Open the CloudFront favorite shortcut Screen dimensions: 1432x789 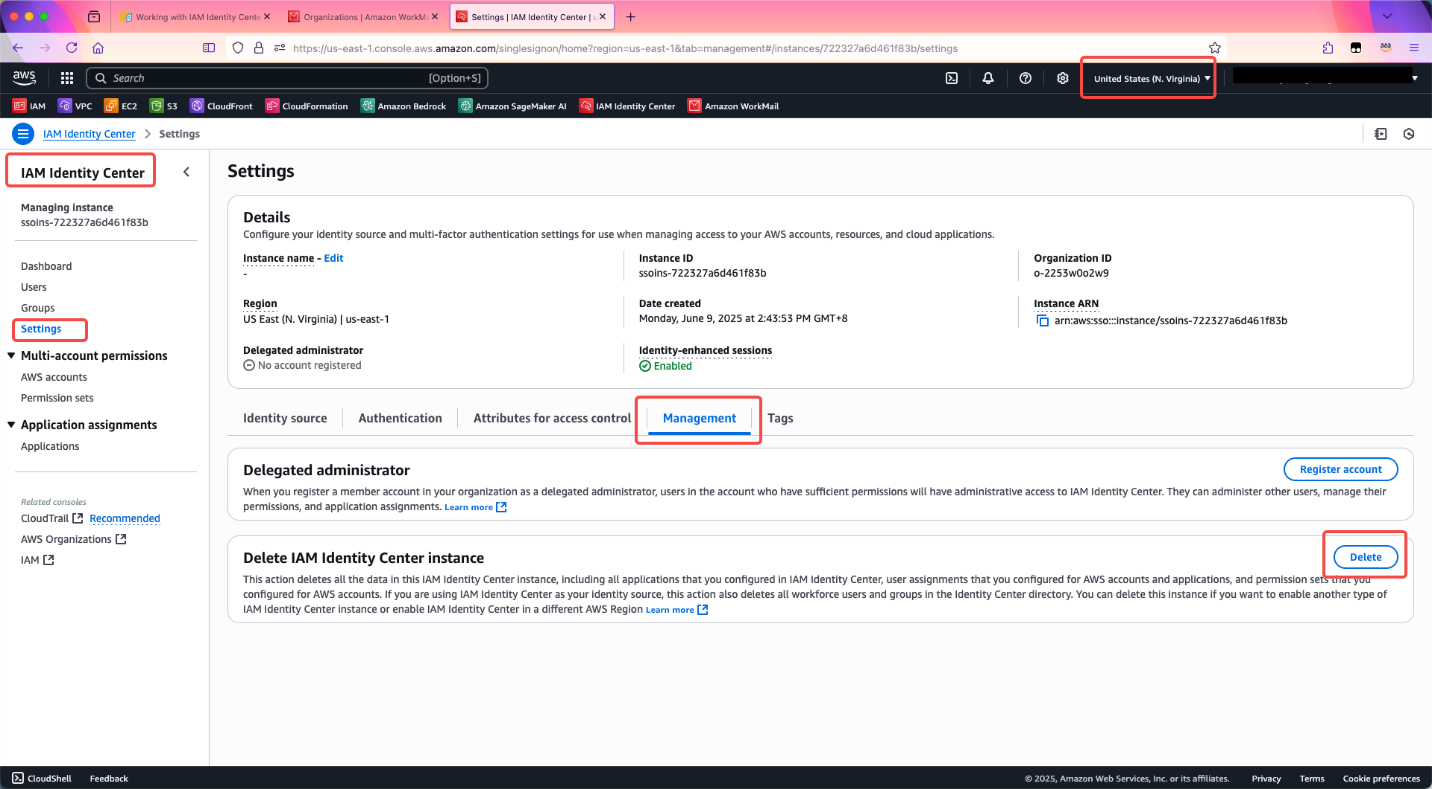pos(222,106)
